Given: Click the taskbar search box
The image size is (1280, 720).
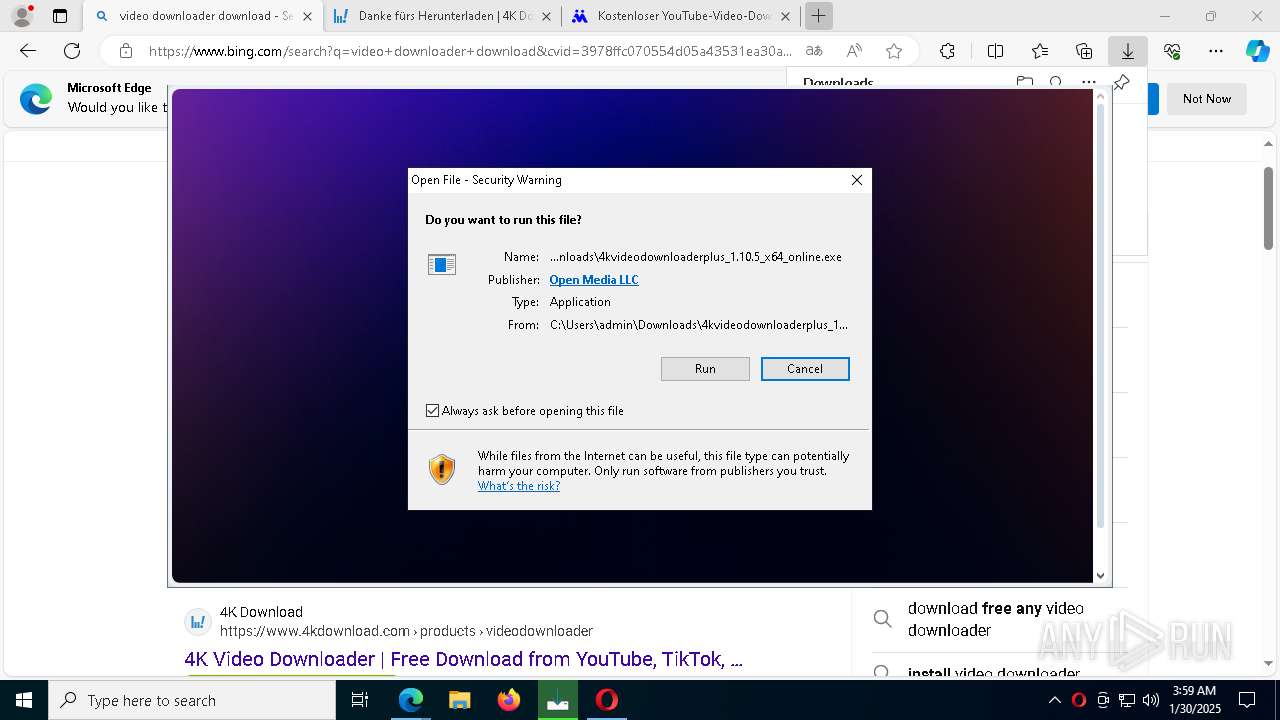Looking at the screenshot, I should pyautogui.click(x=192, y=700).
